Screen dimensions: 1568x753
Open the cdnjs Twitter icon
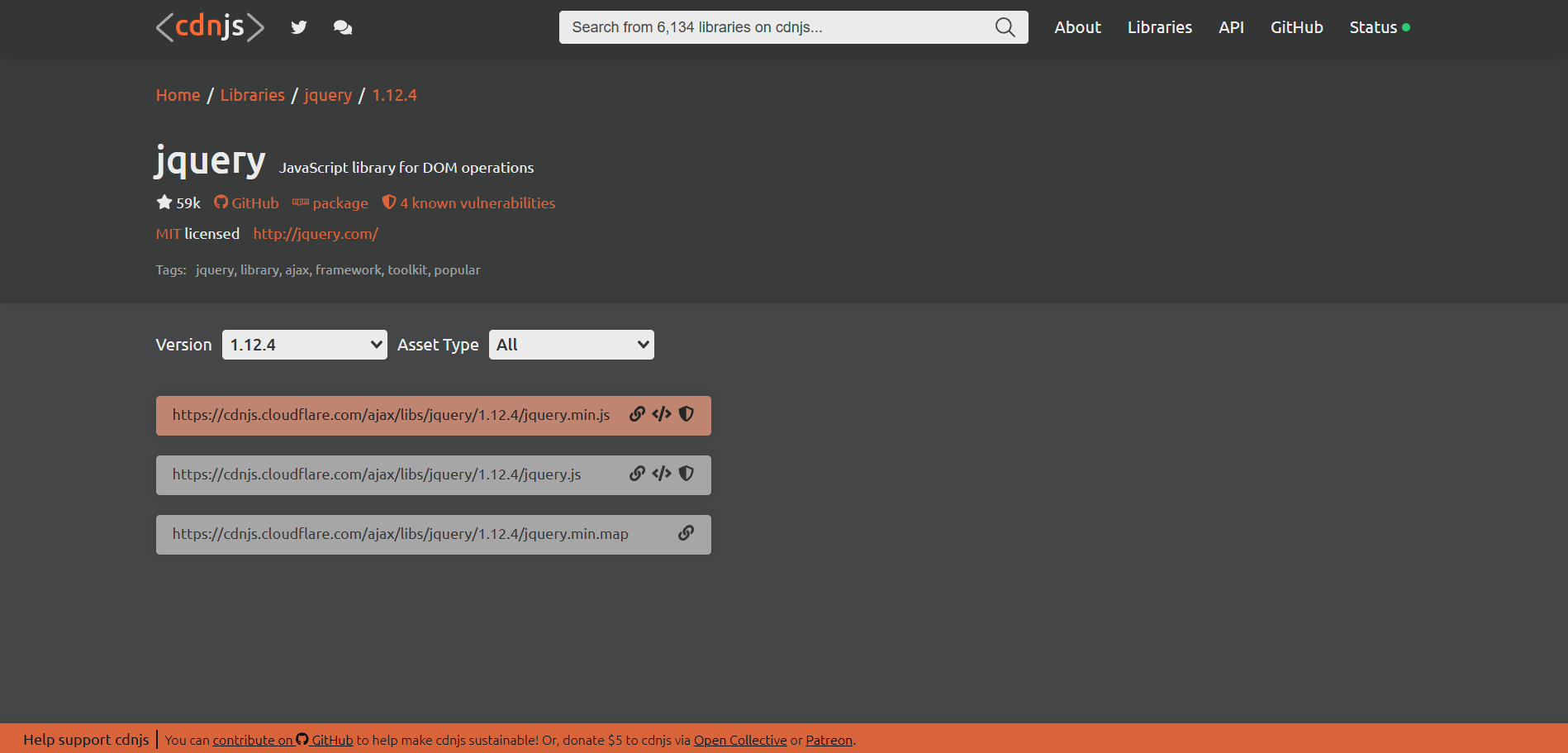click(299, 27)
